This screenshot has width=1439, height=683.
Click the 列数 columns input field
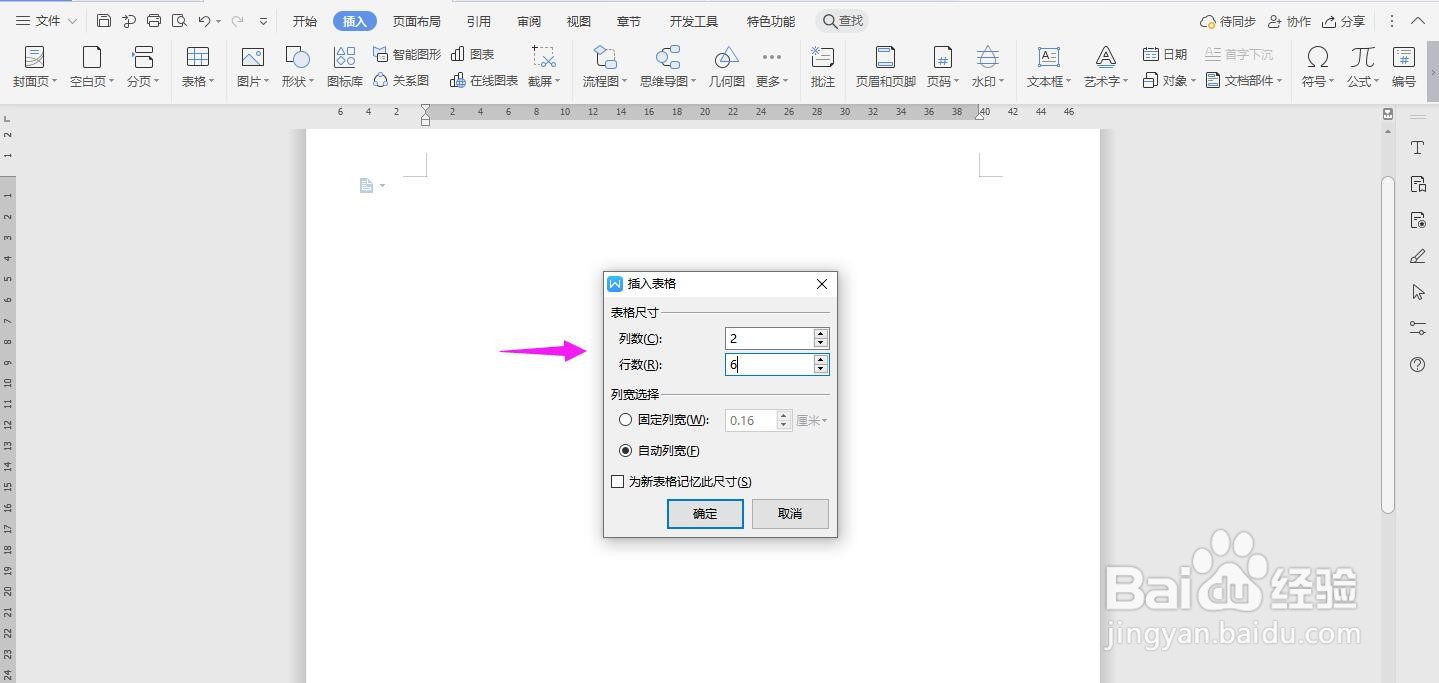769,339
